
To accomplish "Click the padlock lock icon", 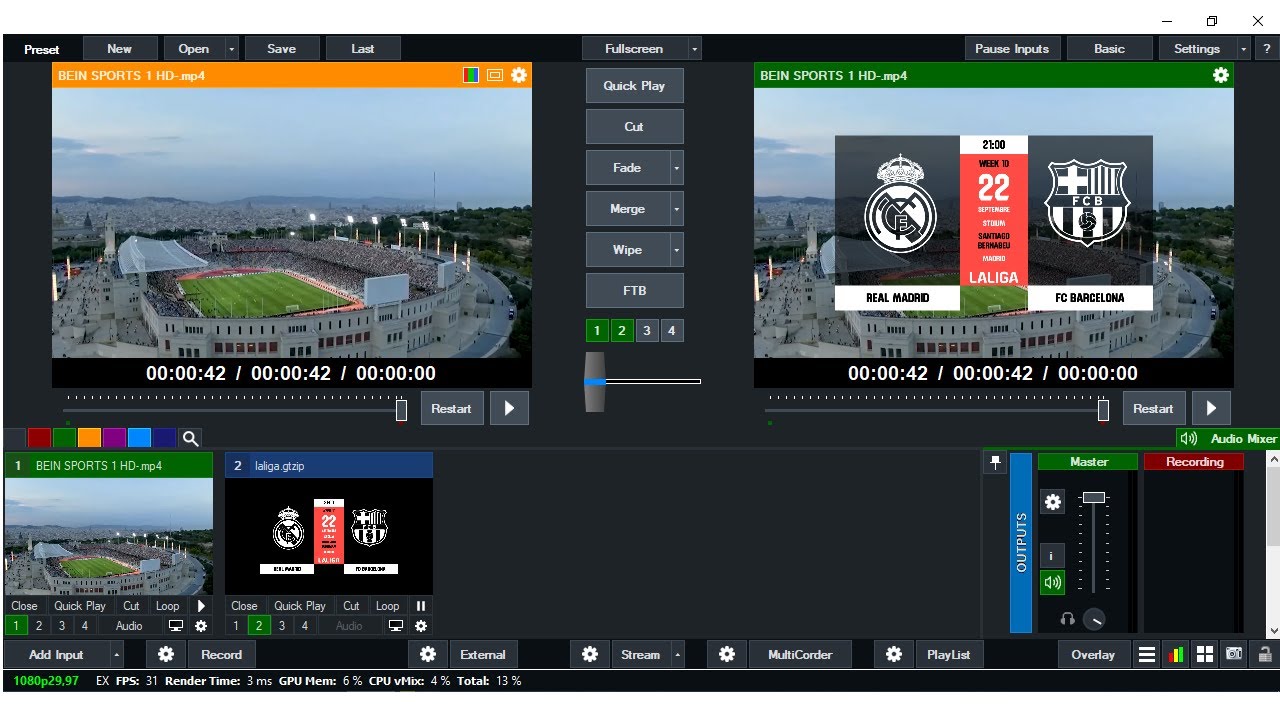I will [1265, 655].
